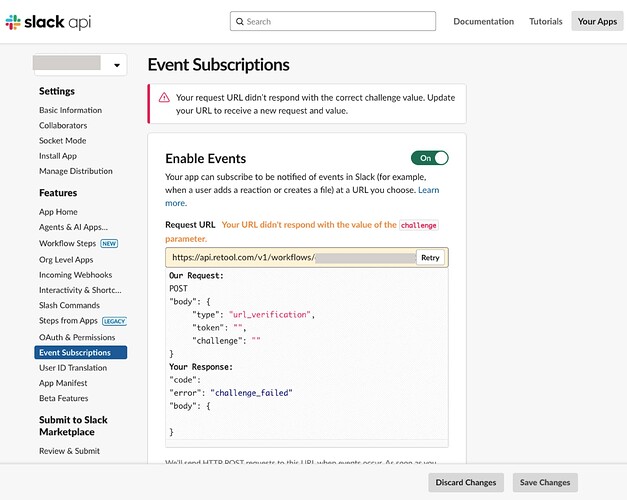
Task: Click the NEW badge beside Workflow Steps
Action: pyautogui.click(x=109, y=244)
